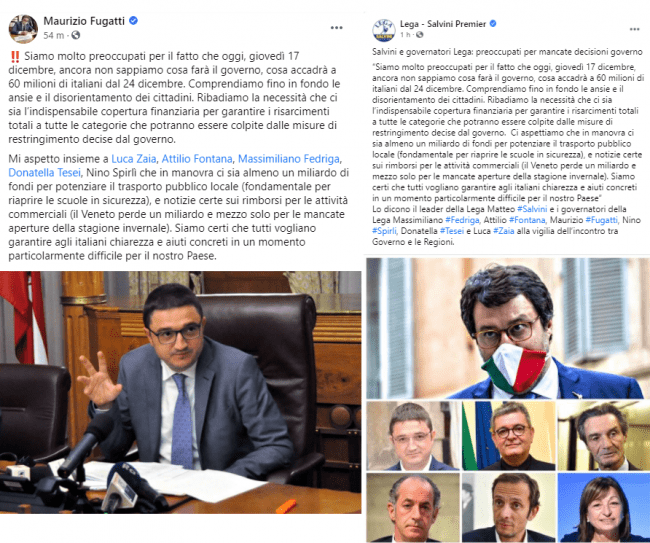Open the three-dot options on the Lega post
The image size is (650, 543).
[x=634, y=29]
